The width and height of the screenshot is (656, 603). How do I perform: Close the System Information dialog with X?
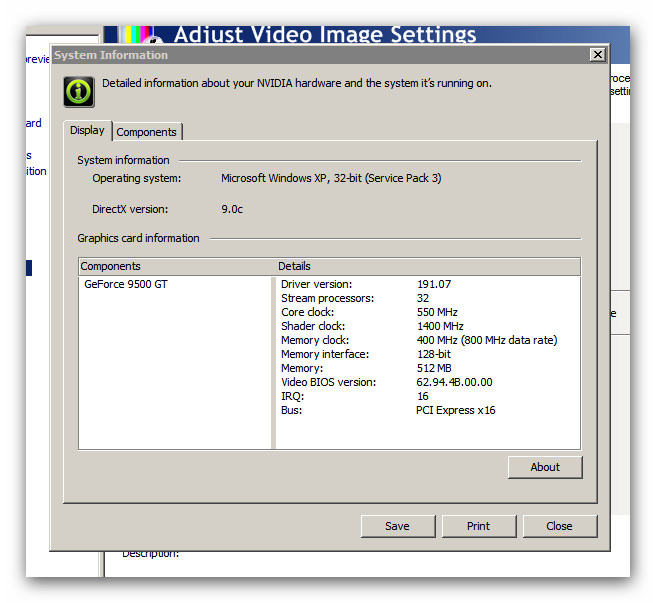point(598,55)
